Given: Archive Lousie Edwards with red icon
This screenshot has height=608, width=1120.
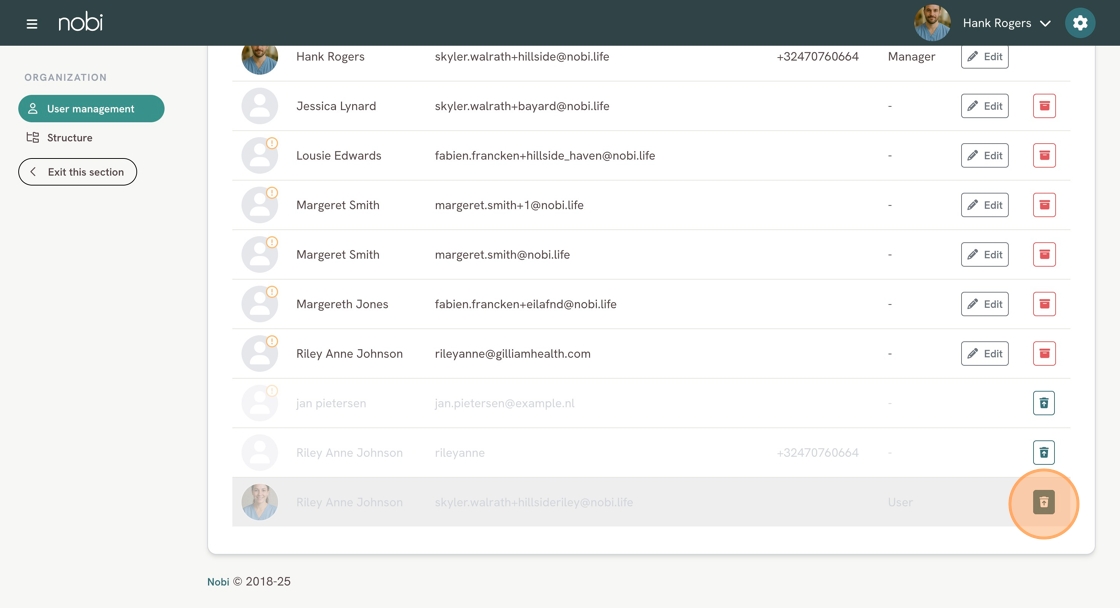Looking at the screenshot, I should (1044, 156).
